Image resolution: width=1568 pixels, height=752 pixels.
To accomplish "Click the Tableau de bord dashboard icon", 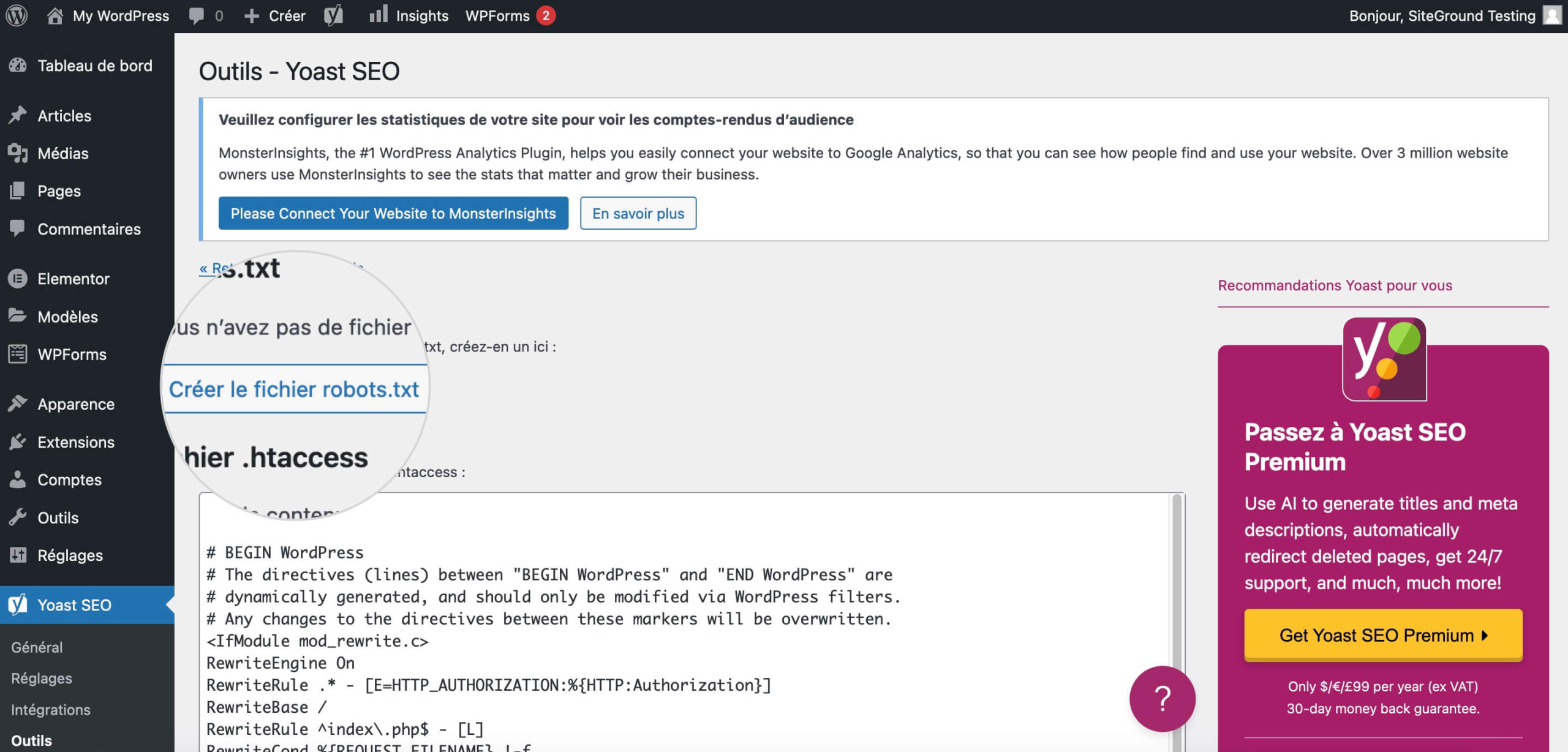I will pyautogui.click(x=18, y=66).
